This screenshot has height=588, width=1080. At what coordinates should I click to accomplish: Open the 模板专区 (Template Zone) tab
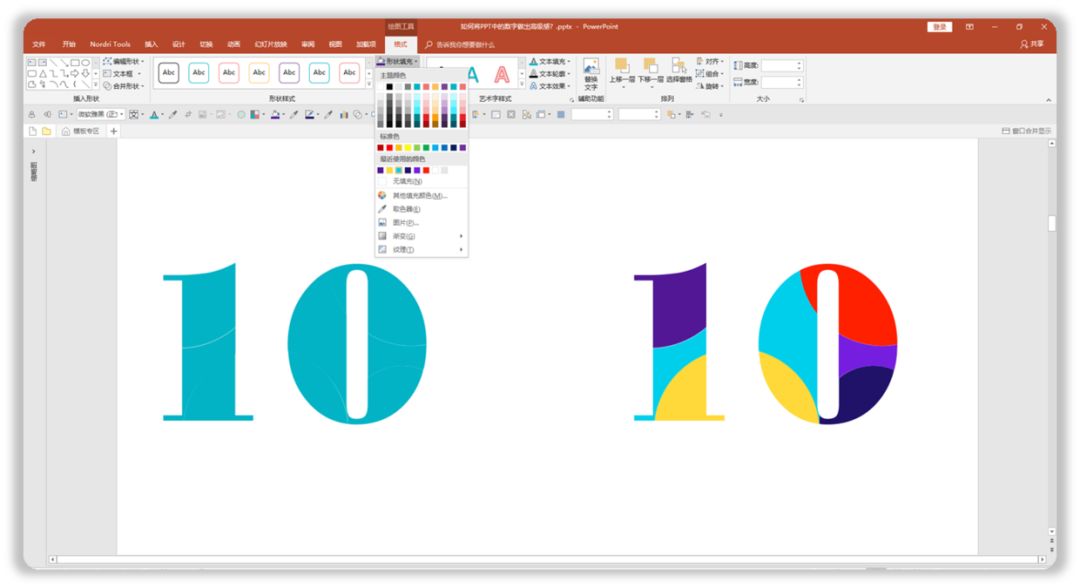[81, 131]
